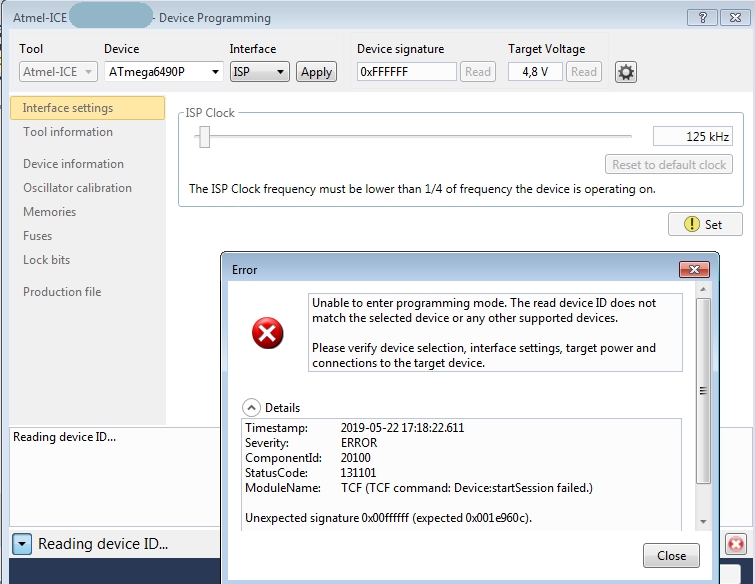Screen dimensions: 755x584
Task: Select the Oscillator calibration tab
Action: coord(77,188)
